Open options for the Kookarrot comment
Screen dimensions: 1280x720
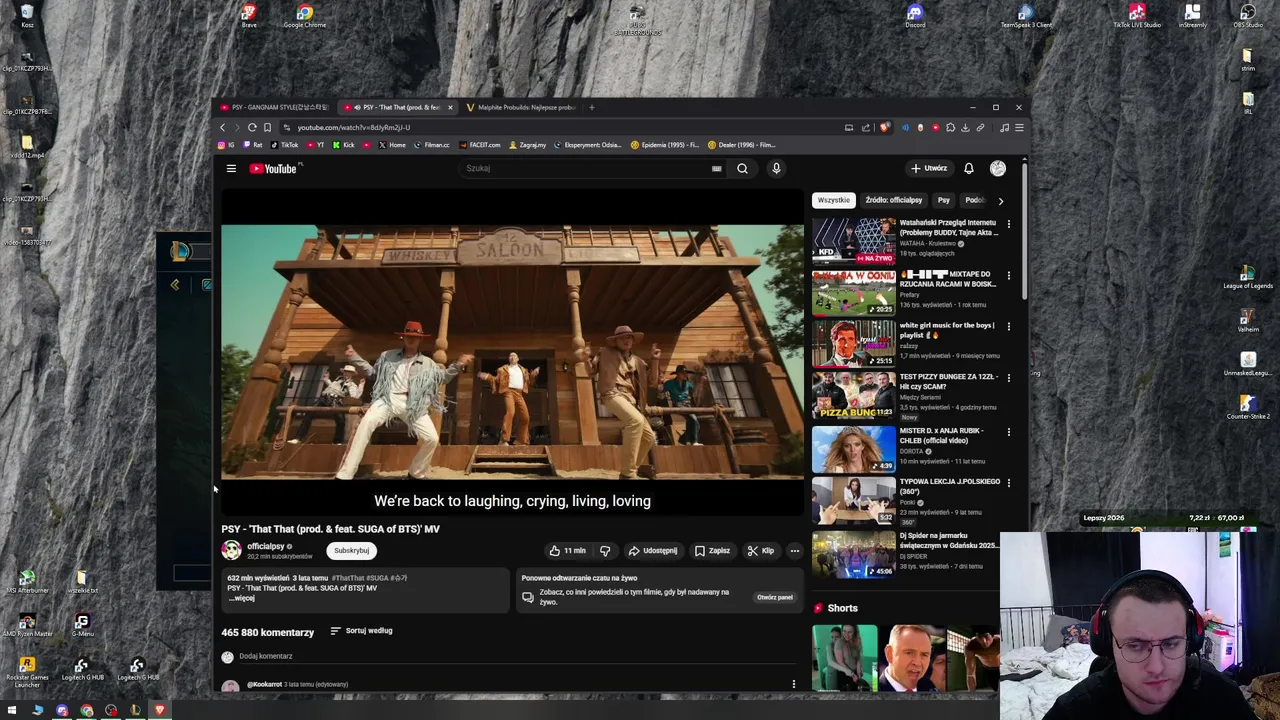pos(794,684)
